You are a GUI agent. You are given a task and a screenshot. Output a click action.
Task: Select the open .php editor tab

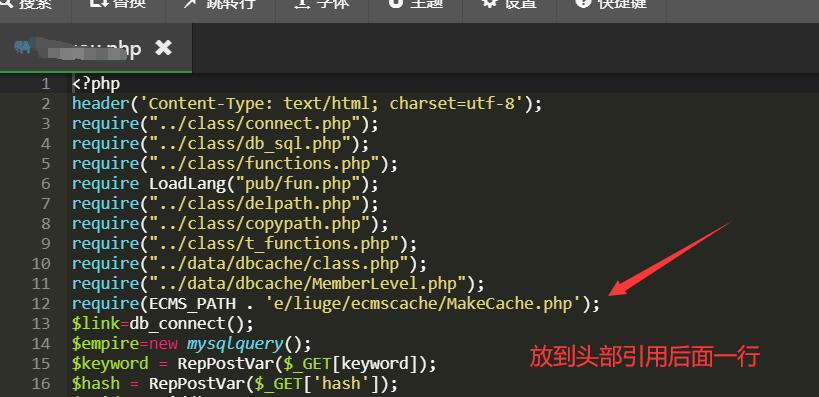(x=96, y=48)
